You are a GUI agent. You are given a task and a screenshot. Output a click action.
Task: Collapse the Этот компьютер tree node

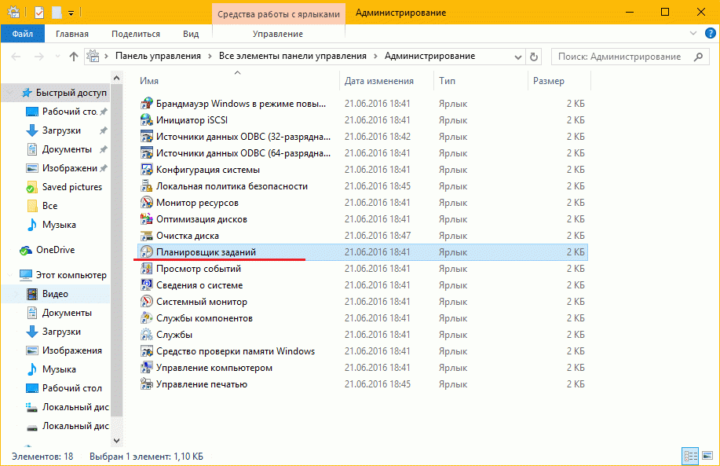click(9, 275)
